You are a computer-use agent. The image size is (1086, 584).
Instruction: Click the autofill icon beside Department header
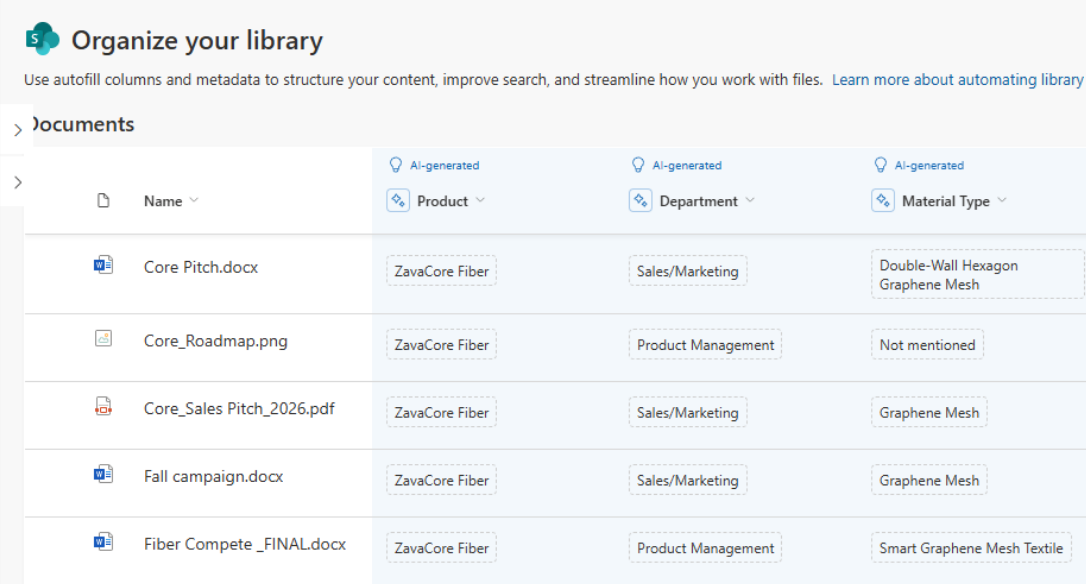click(x=641, y=200)
